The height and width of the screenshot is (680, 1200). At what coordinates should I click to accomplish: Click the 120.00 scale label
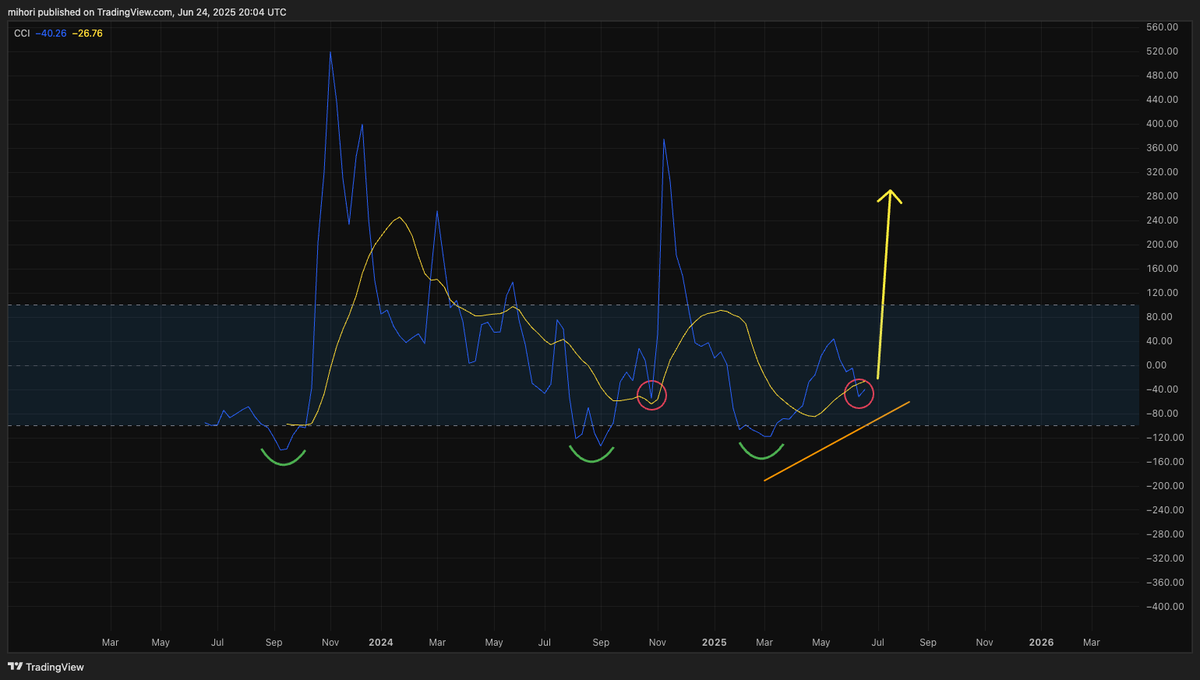[x=1161, y=293]
